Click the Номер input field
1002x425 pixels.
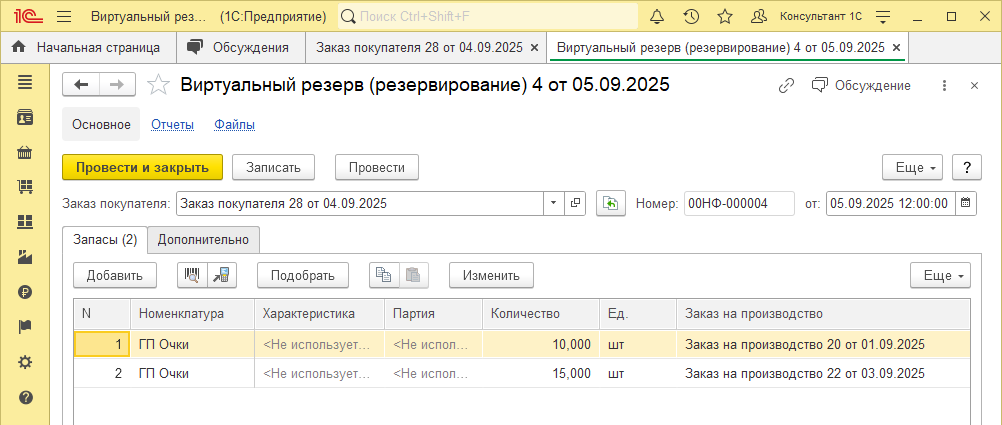click(x=738, y=203)
